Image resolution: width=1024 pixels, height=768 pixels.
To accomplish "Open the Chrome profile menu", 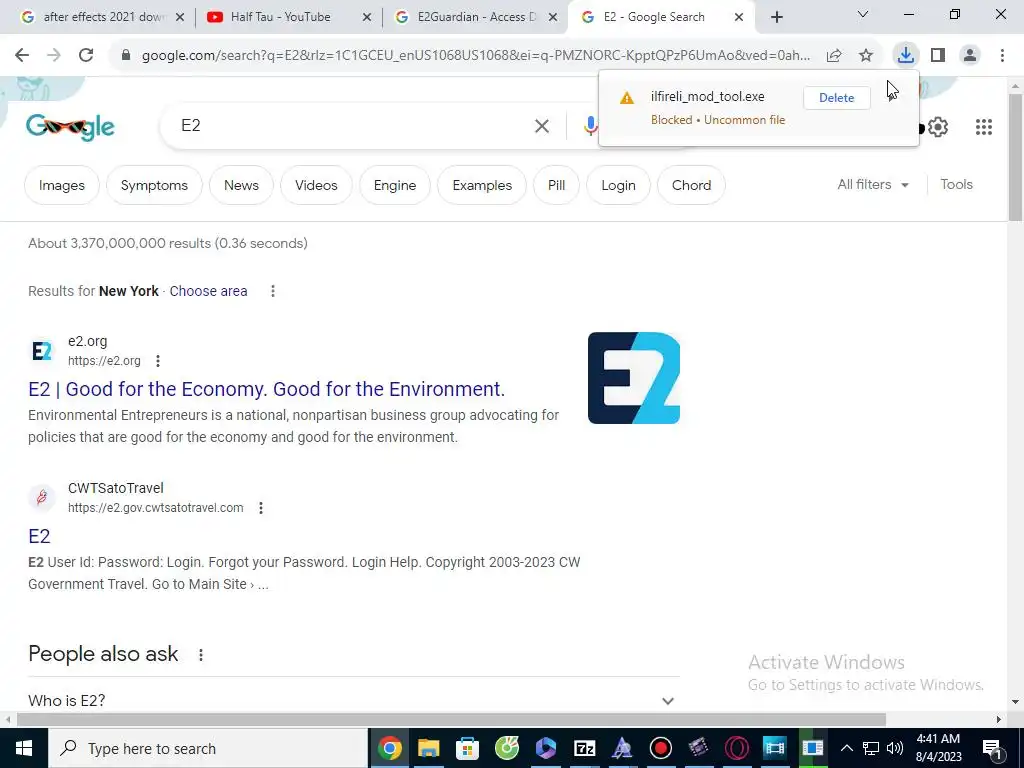I will tap(970, 56).
